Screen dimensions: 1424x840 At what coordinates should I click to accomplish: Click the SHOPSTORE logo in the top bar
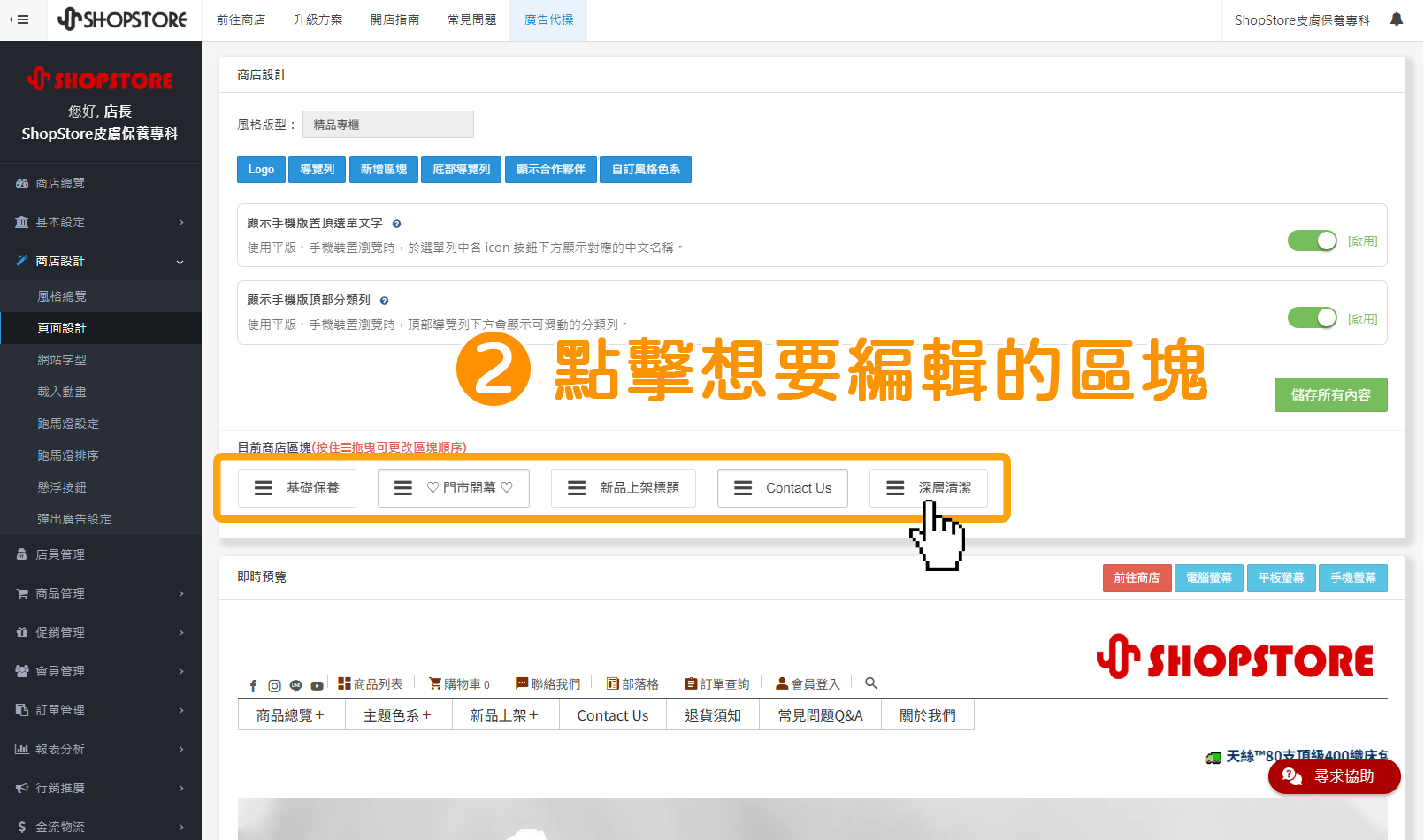coord(122,19)
